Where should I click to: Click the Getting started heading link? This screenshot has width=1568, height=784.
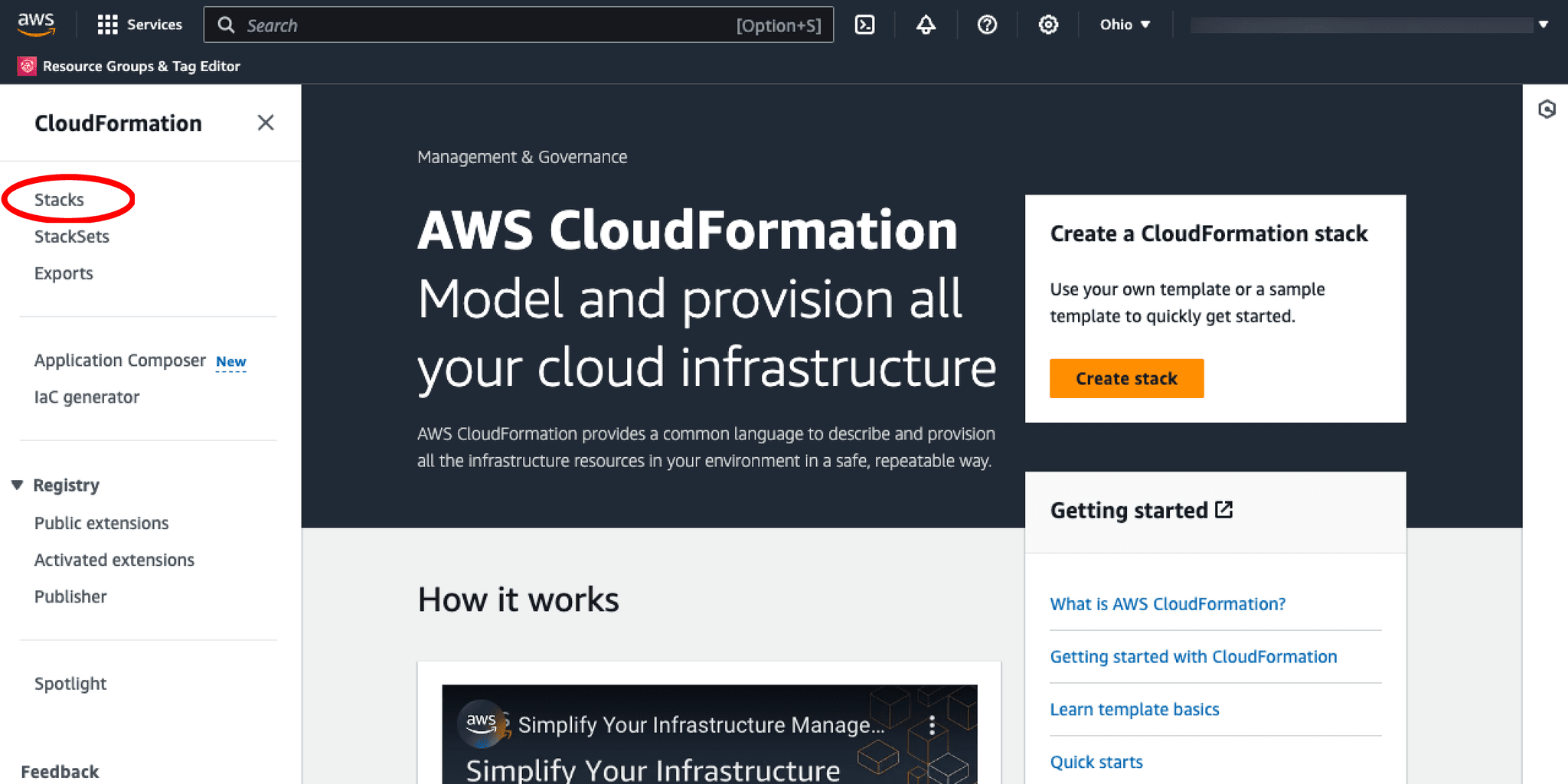(1129, 511)
